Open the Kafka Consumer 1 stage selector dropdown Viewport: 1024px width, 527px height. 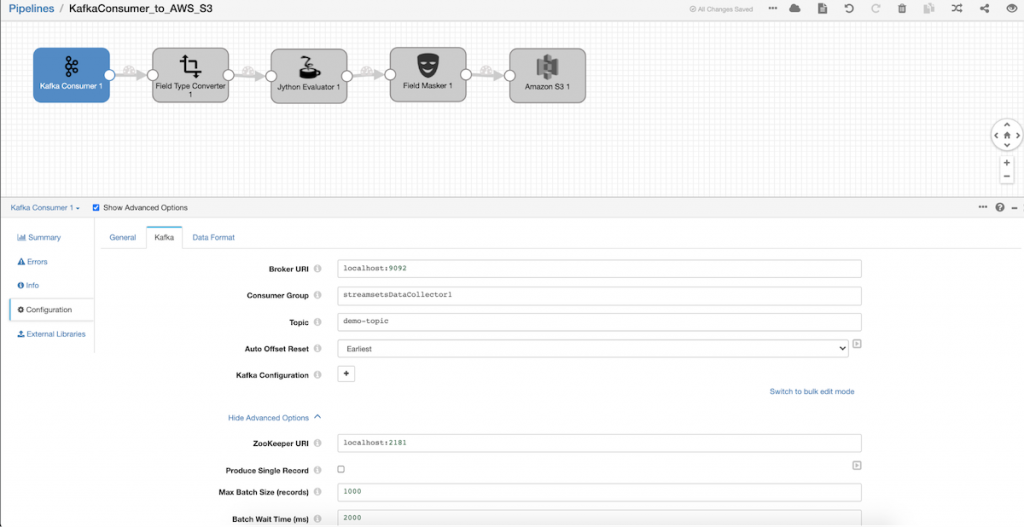pyautogui.click(x=45, y=208)
